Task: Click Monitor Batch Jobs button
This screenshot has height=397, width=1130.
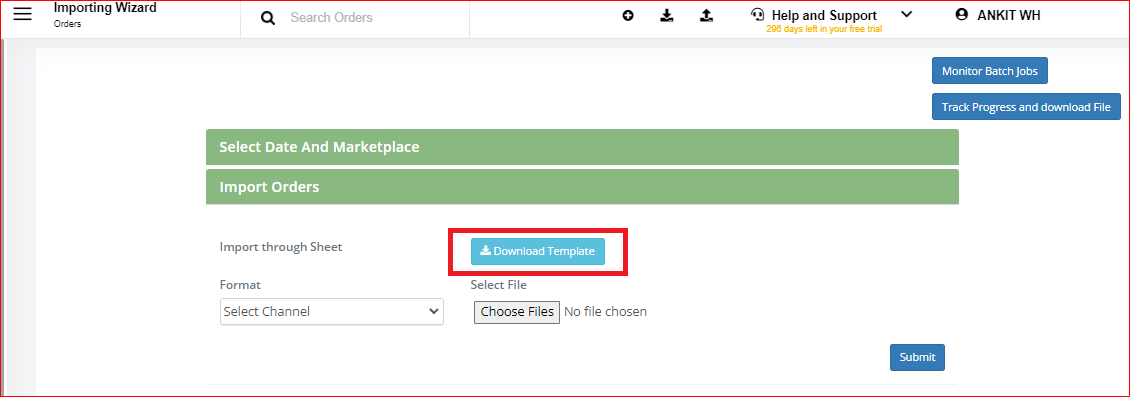Action: (989, 71)
